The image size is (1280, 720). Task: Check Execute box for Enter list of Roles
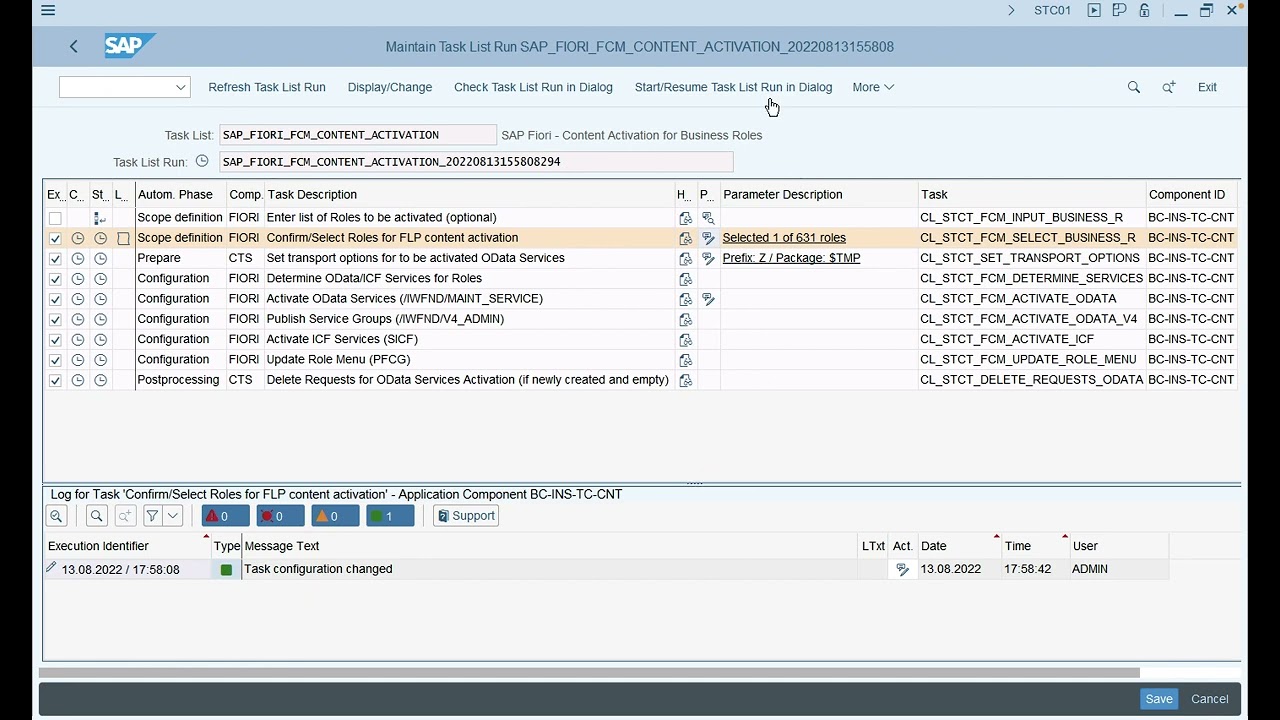[55, 218]
